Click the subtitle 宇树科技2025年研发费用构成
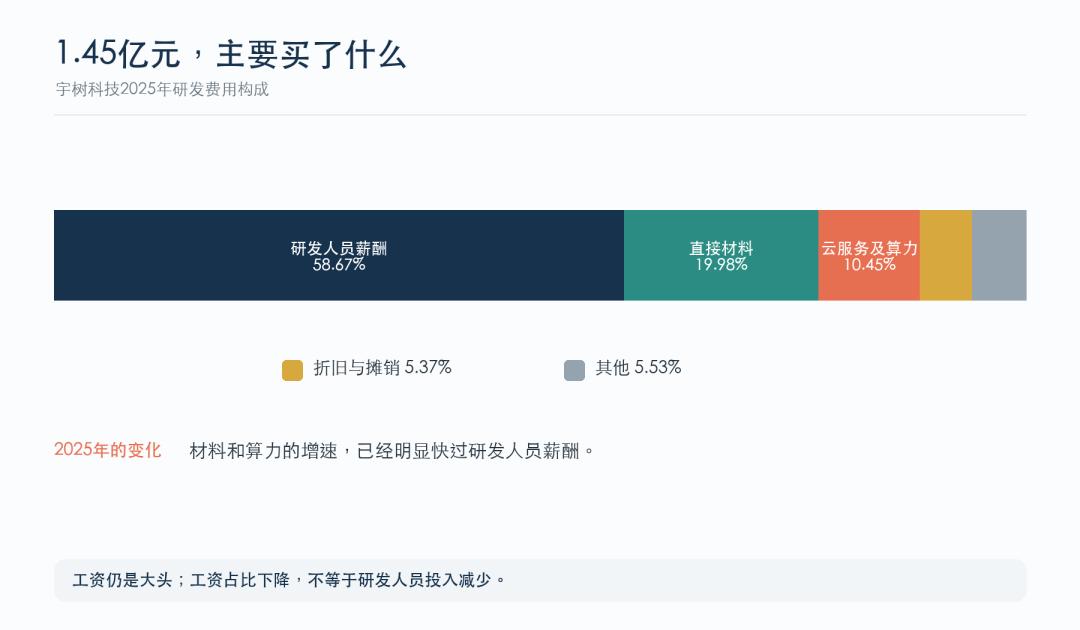1080x630 pixels. pos(163,90)
